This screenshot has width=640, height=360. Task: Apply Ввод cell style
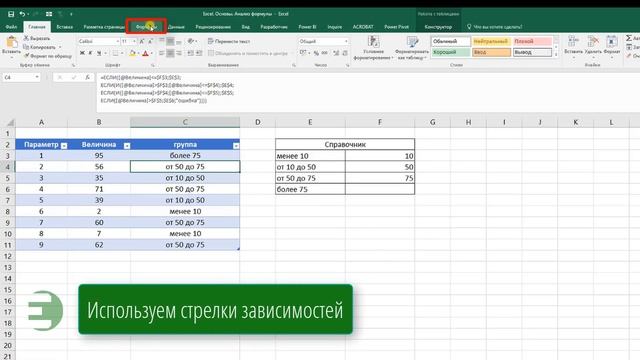491,52
